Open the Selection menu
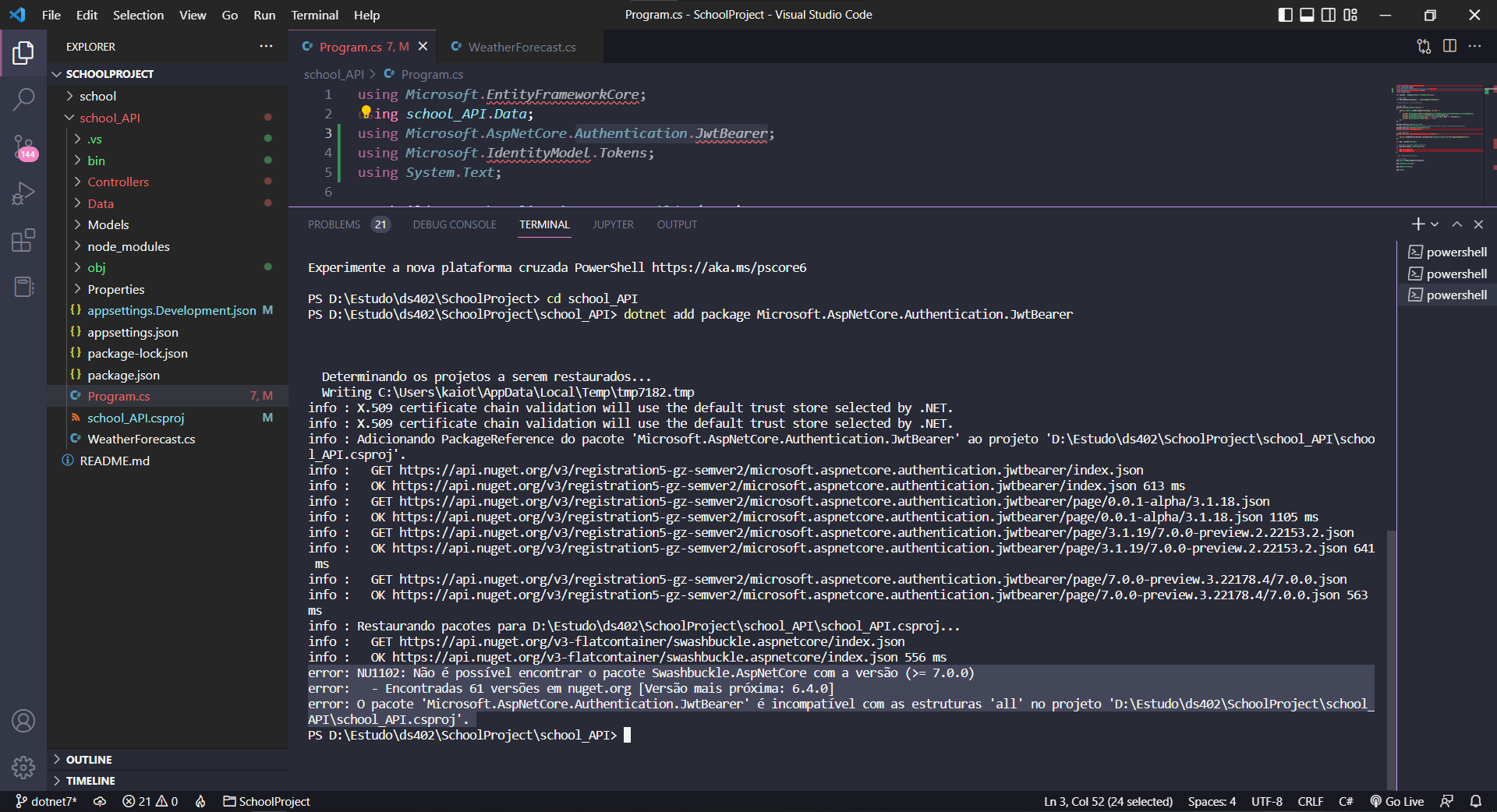The height and width of the screenshot is (812, 1497). [x=138, y=15]
